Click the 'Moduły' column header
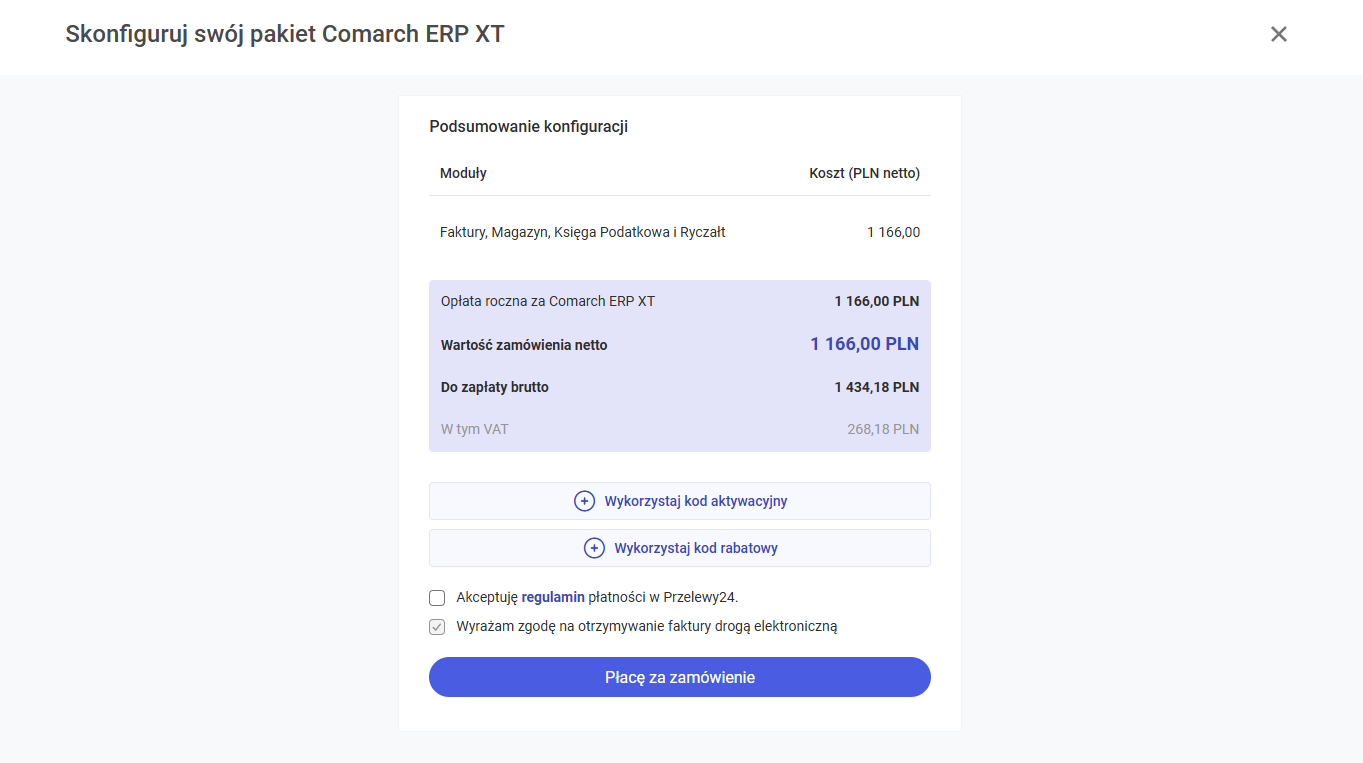Viewport: 1363px width, 763px height. pyautogui.click(x=463, y=173)
